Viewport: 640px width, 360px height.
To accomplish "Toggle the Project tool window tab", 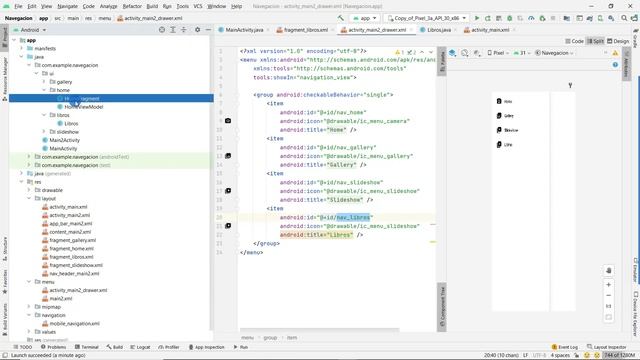I will point(4,37).
